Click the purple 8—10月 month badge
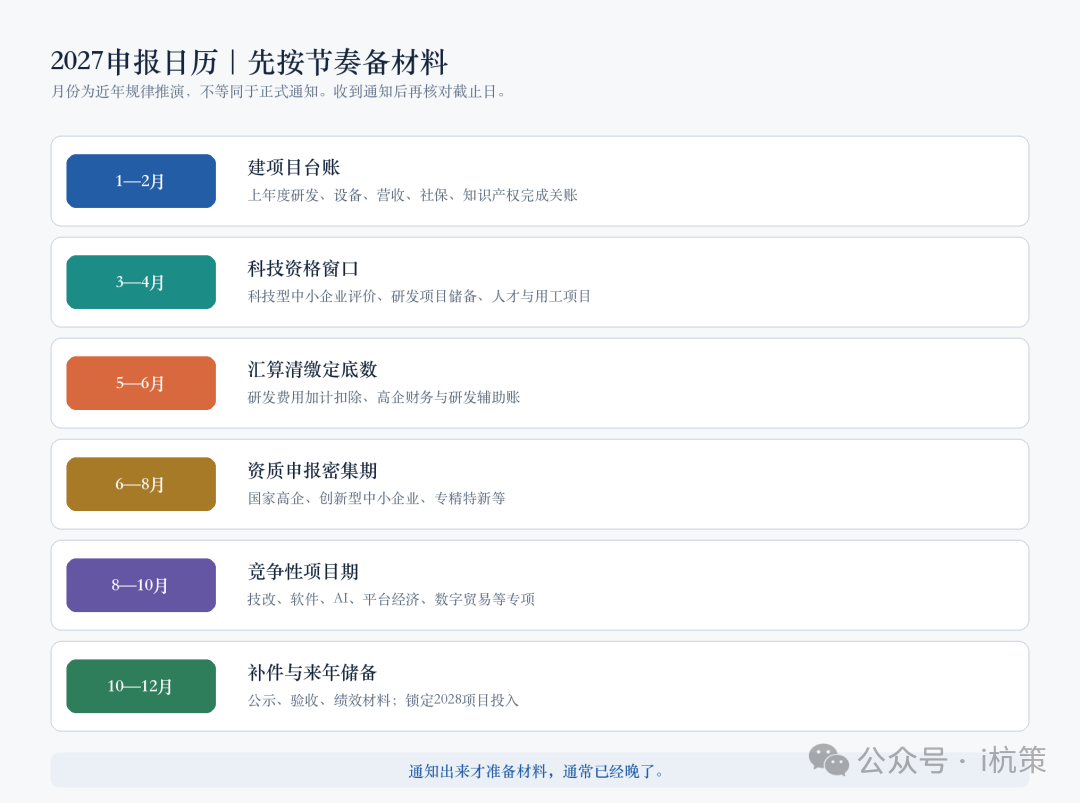The image size is (1080, 803). click(x=141, y=585)
